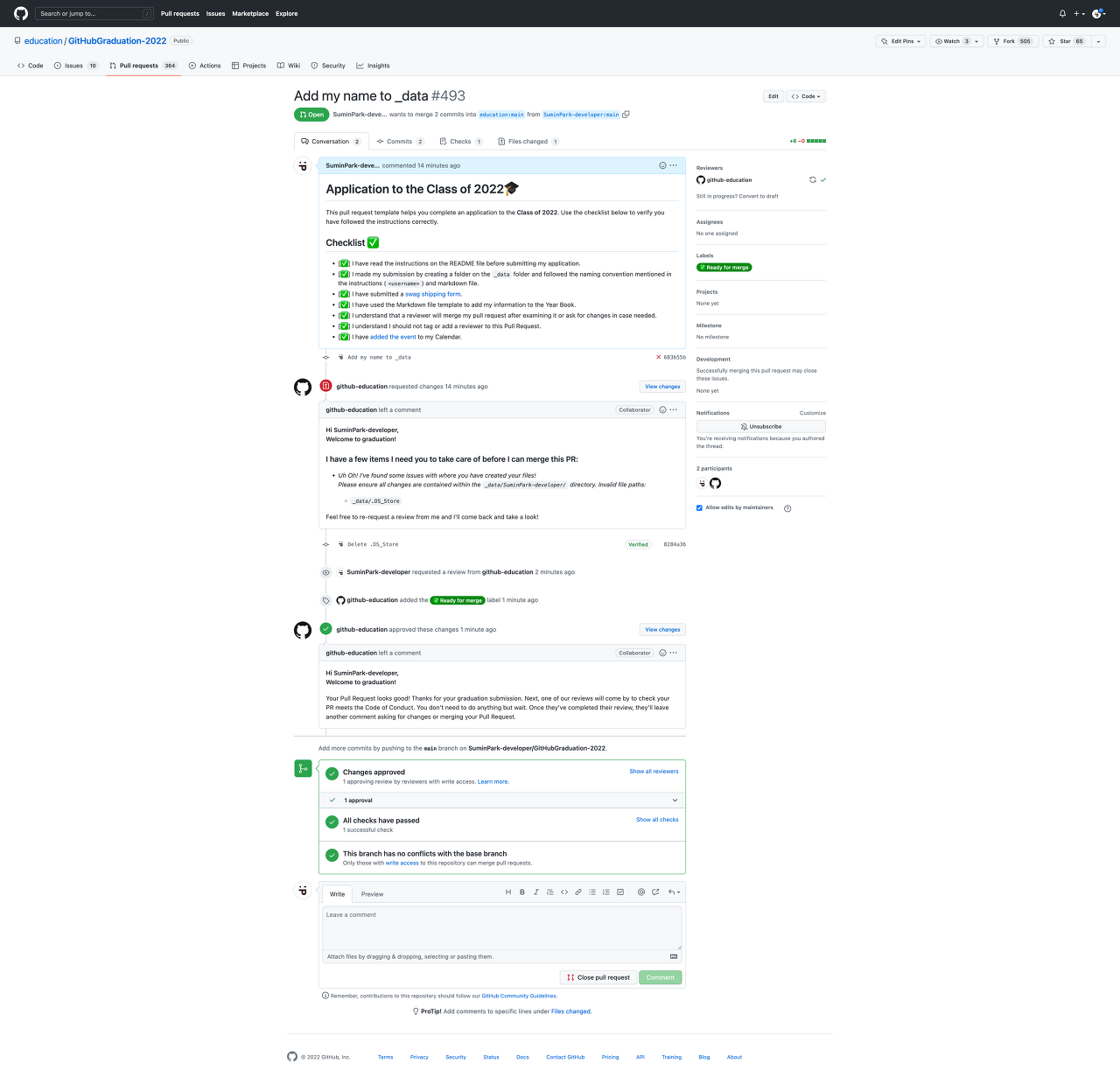Add a link via the comment toolbar

(578, 892)
